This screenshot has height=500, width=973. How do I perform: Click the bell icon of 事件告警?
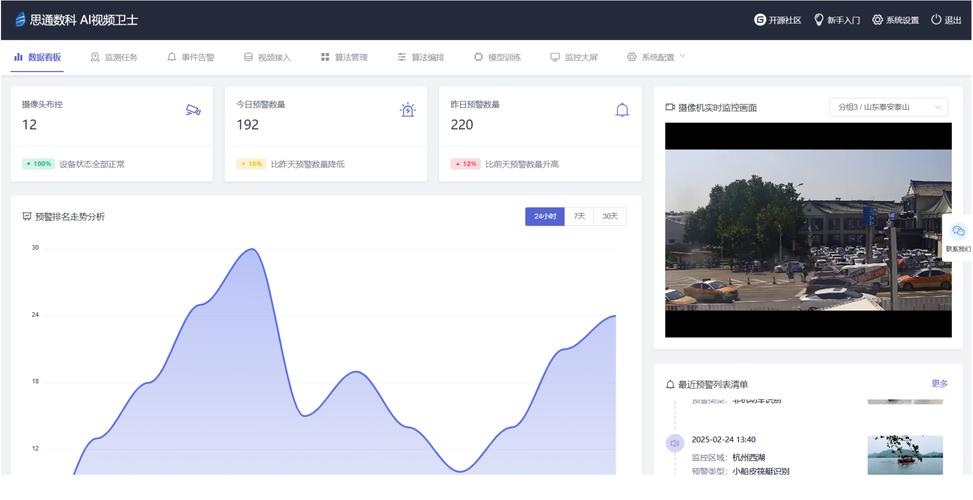tap(172, 57)
